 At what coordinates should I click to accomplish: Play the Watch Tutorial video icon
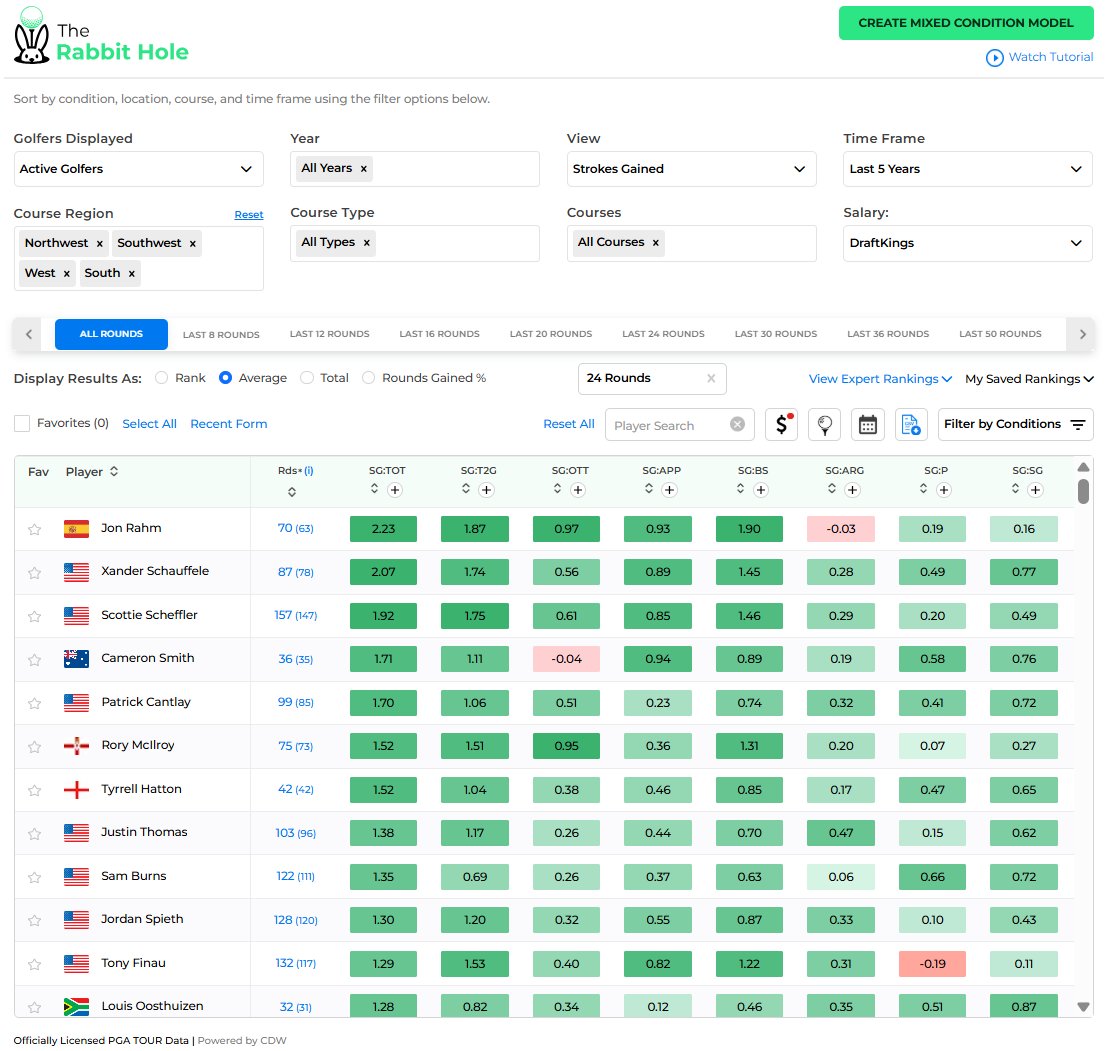[x=994, y=58]
